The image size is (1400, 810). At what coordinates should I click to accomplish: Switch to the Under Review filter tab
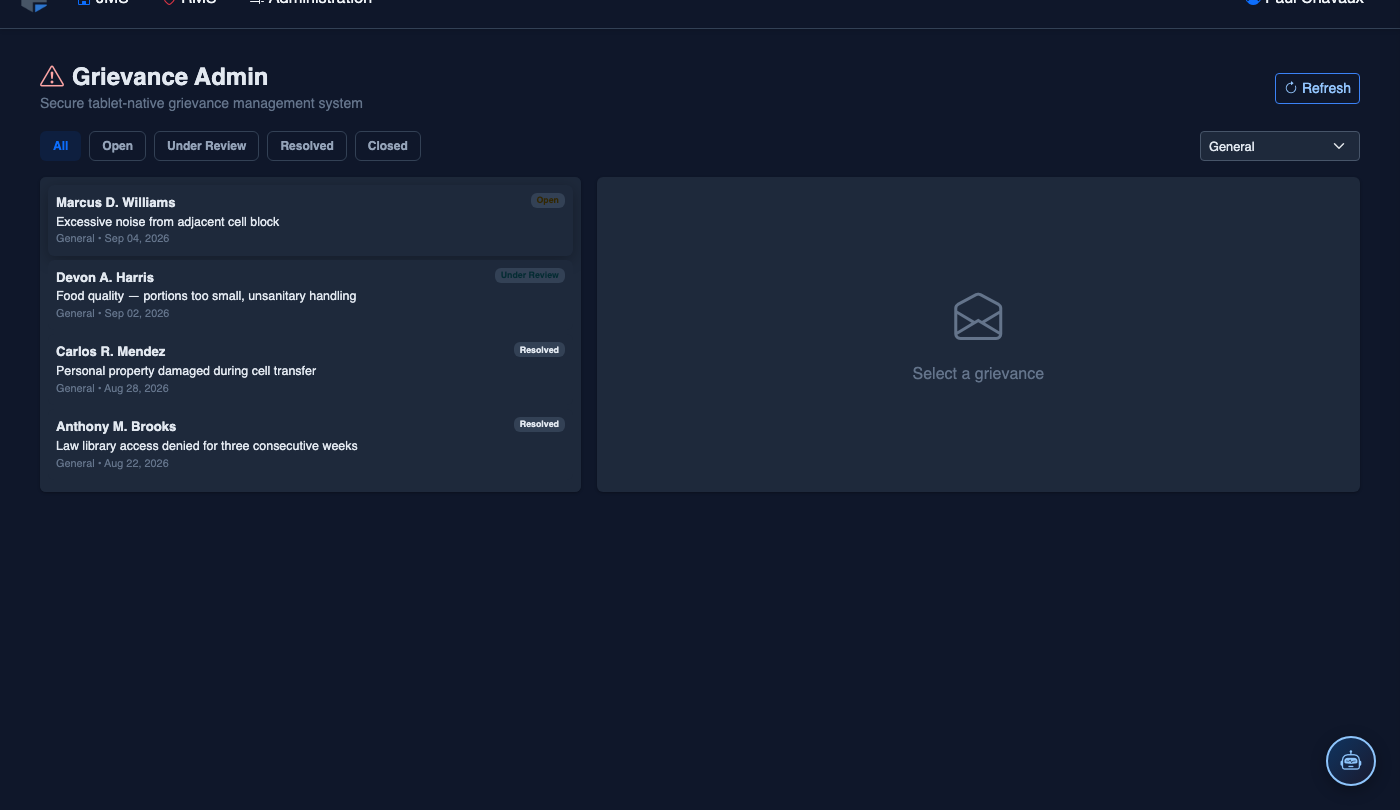[x=207, y=146]
